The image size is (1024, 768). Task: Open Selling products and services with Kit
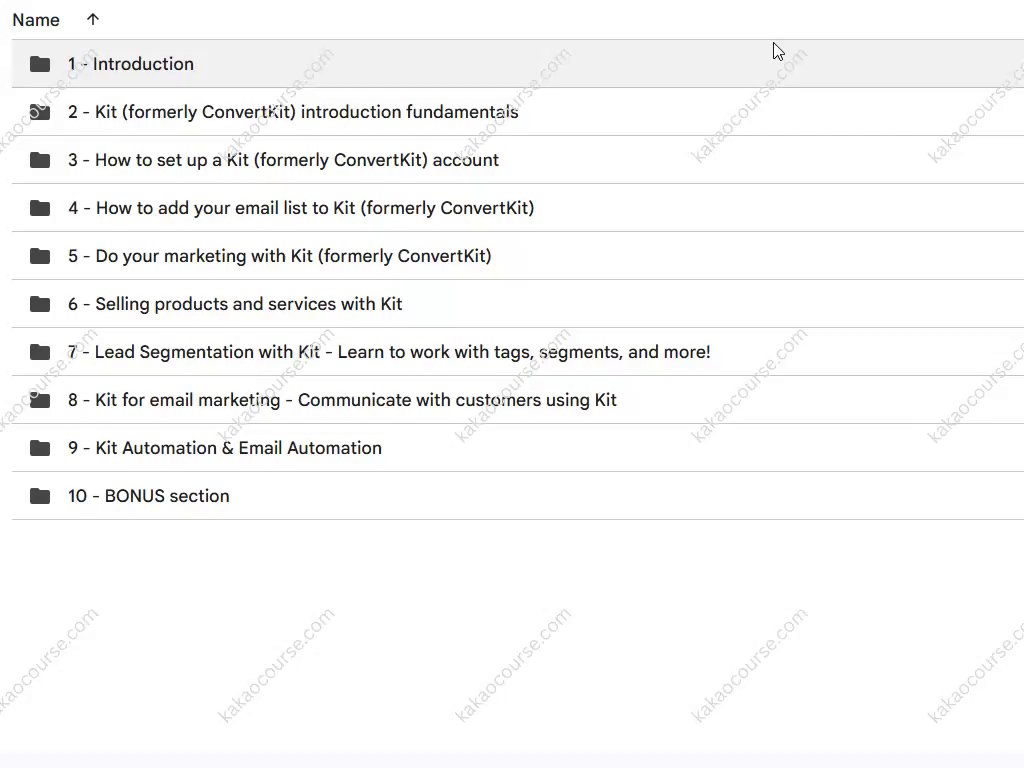click(x=235, y=304)
